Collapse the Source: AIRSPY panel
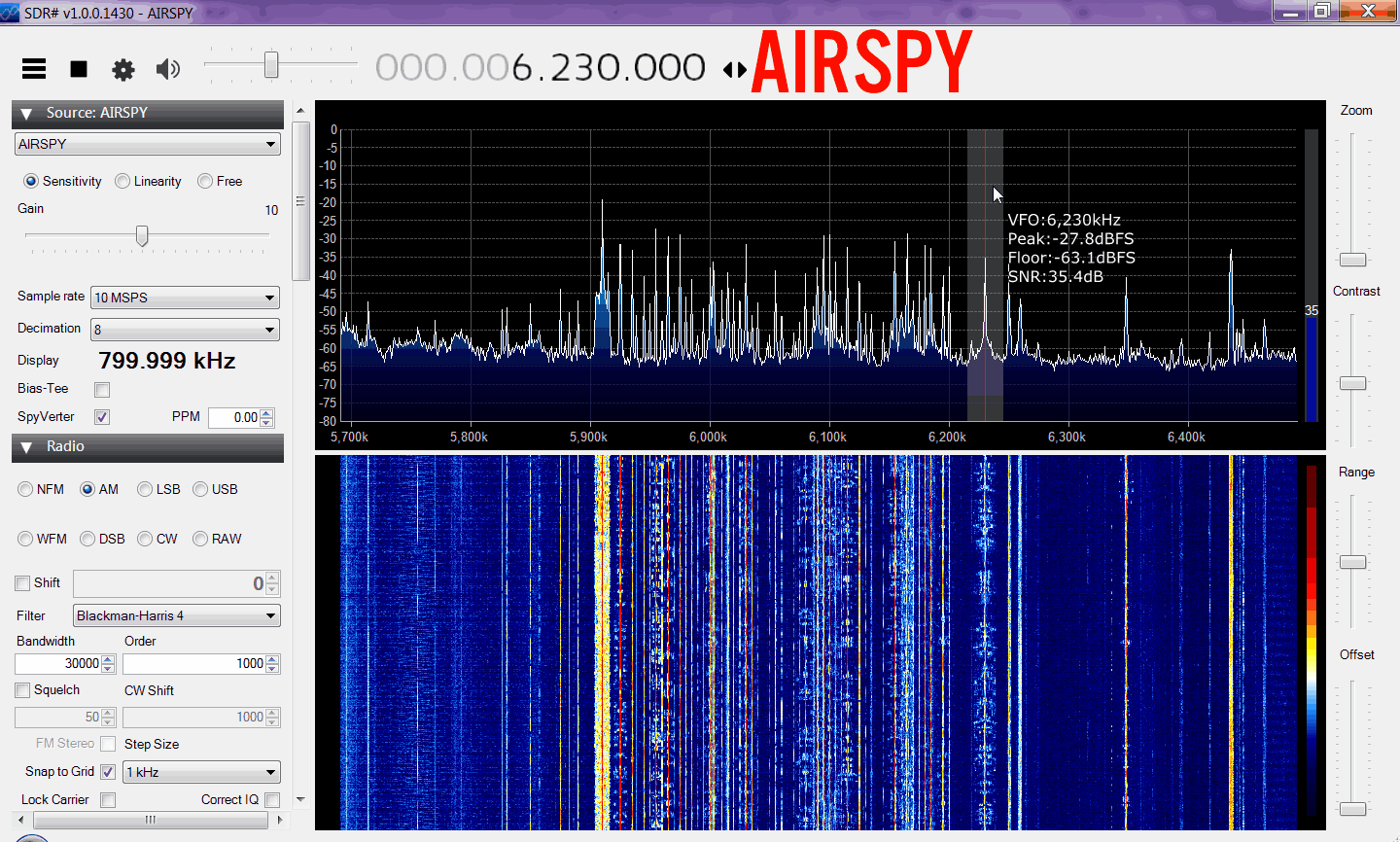This screenshot has height=842, width=1400. click(27, 114)
